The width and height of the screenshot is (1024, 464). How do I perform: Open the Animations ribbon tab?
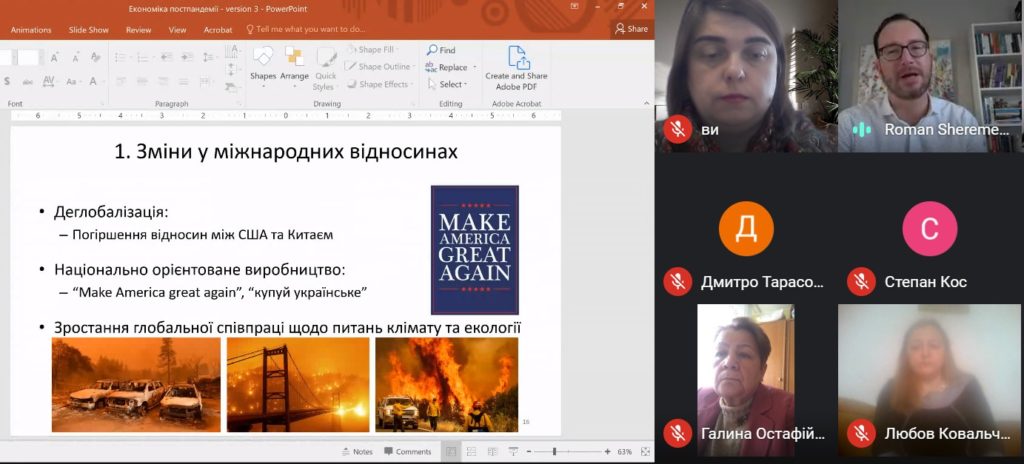(30, 30)
